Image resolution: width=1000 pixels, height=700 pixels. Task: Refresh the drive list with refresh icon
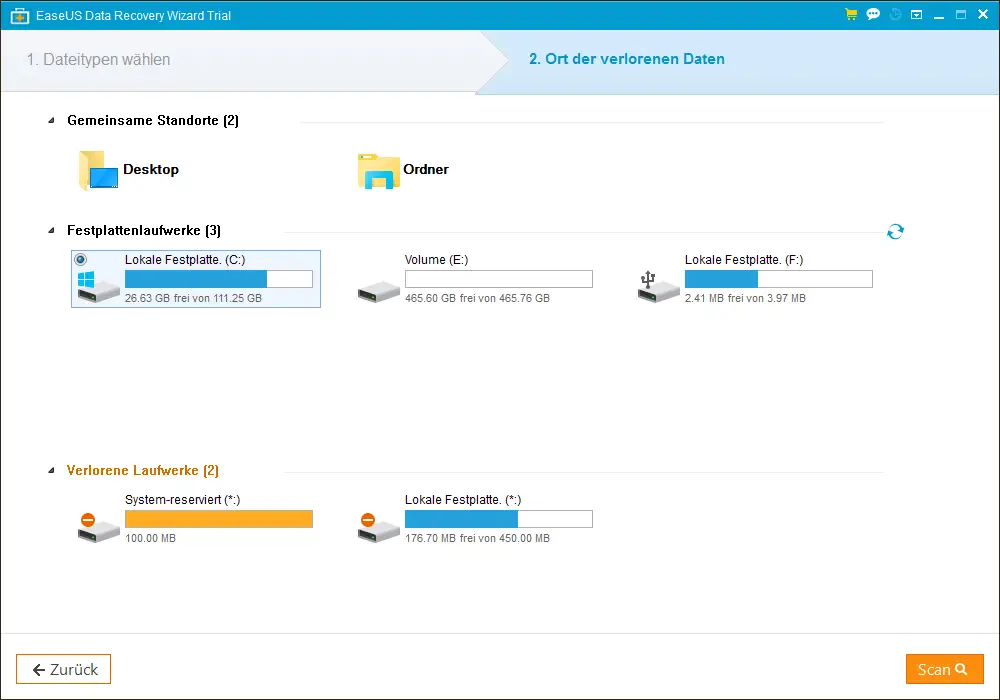895,231
